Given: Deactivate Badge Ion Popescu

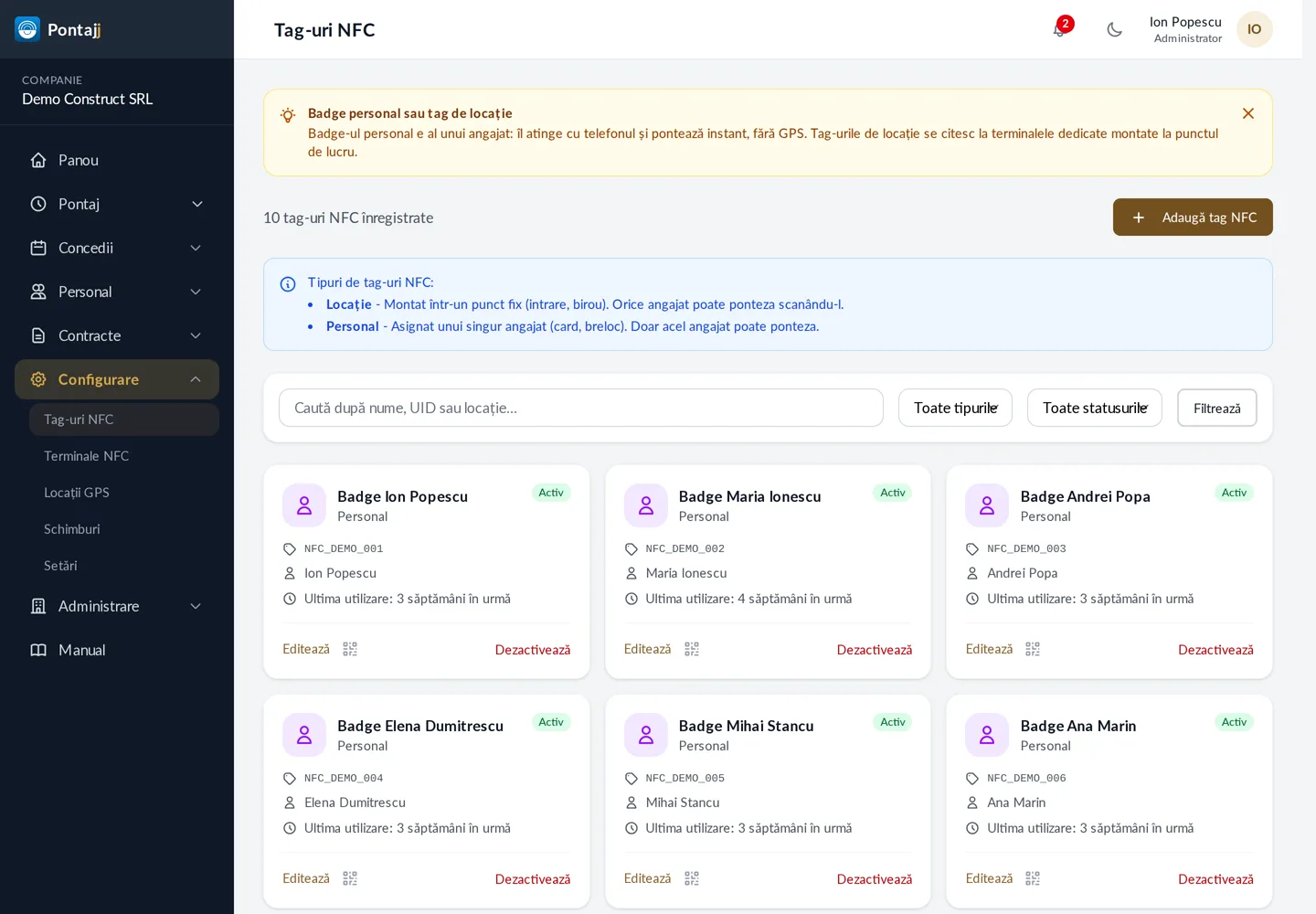Looking at the screenshot, I should pos(533,650).
